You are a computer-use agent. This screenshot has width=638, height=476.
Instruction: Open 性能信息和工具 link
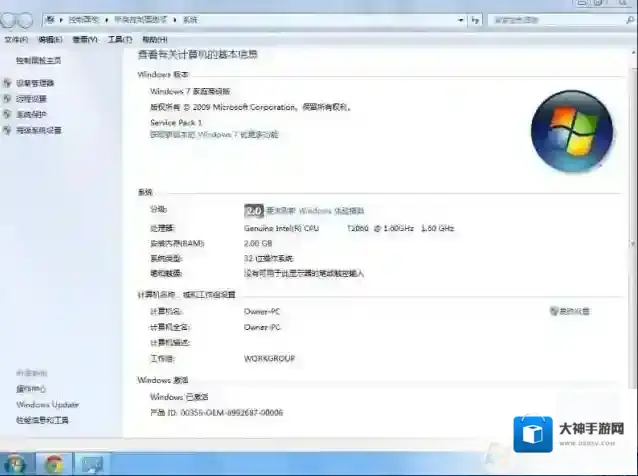[42, 420]
